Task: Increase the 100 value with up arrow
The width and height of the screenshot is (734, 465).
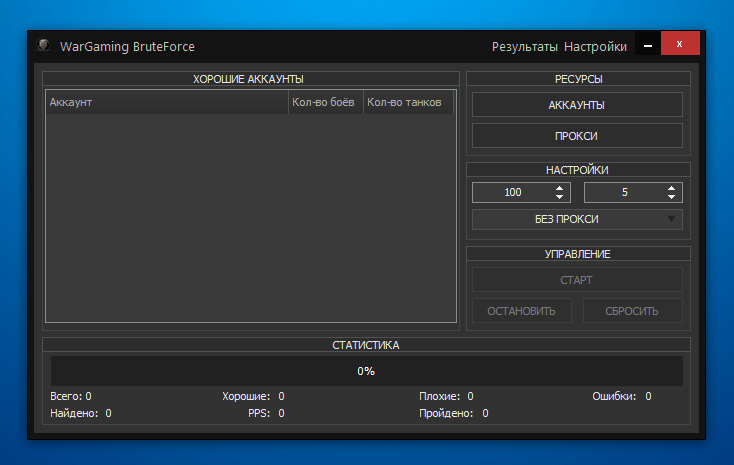Action: coord(560,188)
